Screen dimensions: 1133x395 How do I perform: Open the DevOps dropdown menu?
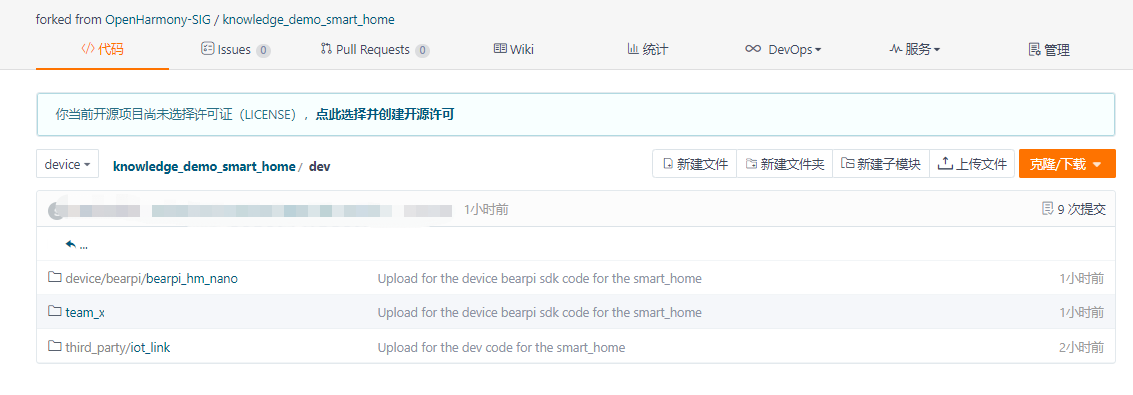tap(783, 50)
